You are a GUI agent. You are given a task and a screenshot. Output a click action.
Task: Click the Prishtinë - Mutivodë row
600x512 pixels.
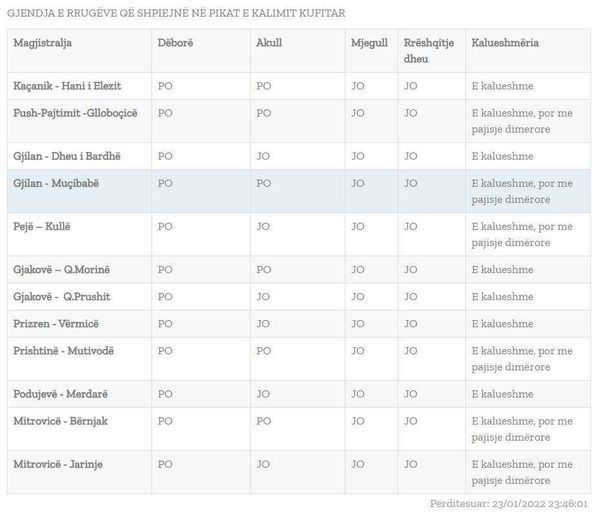pos(299,359)
